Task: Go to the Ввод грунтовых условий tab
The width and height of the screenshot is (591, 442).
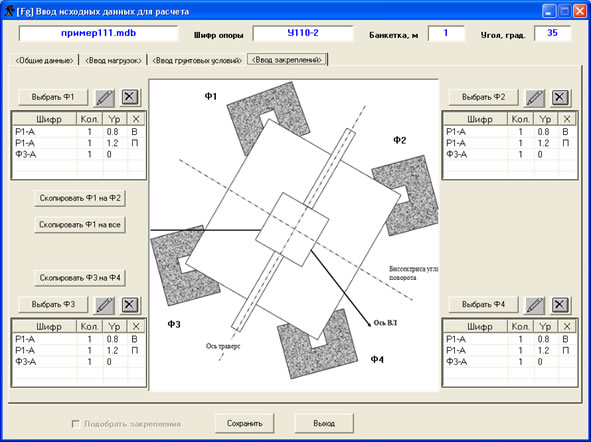Action: click(x=196, y=60)
